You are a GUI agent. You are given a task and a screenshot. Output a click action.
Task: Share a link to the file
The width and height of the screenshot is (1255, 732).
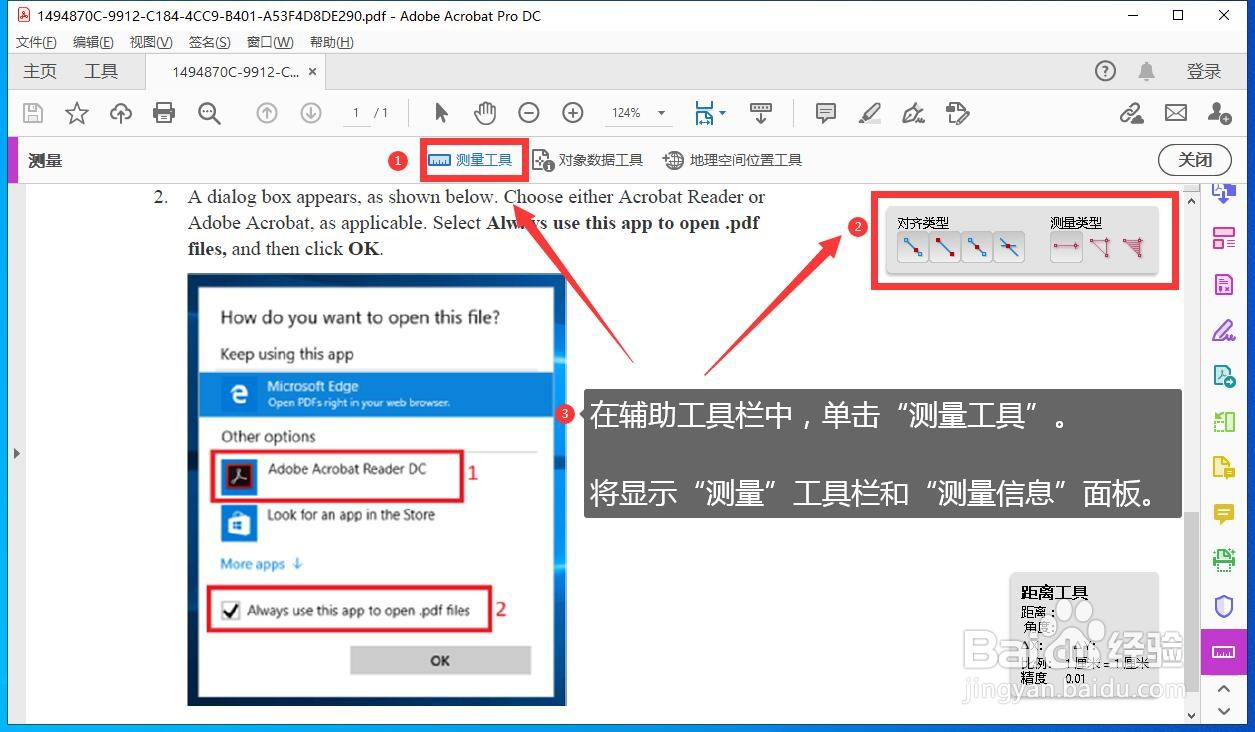click(1132, 113)
